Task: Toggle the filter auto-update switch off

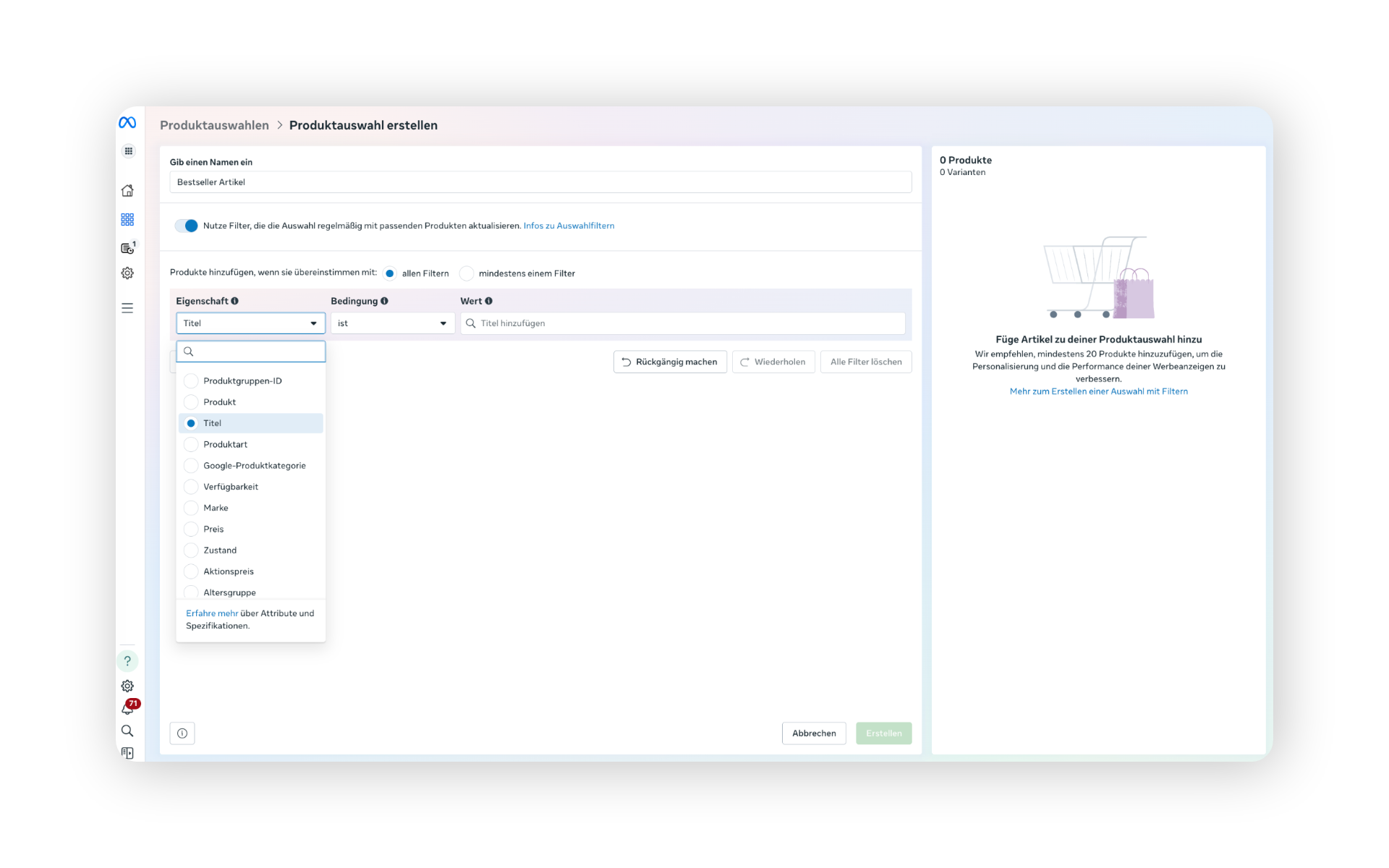Action: click(x=187, y=226)
